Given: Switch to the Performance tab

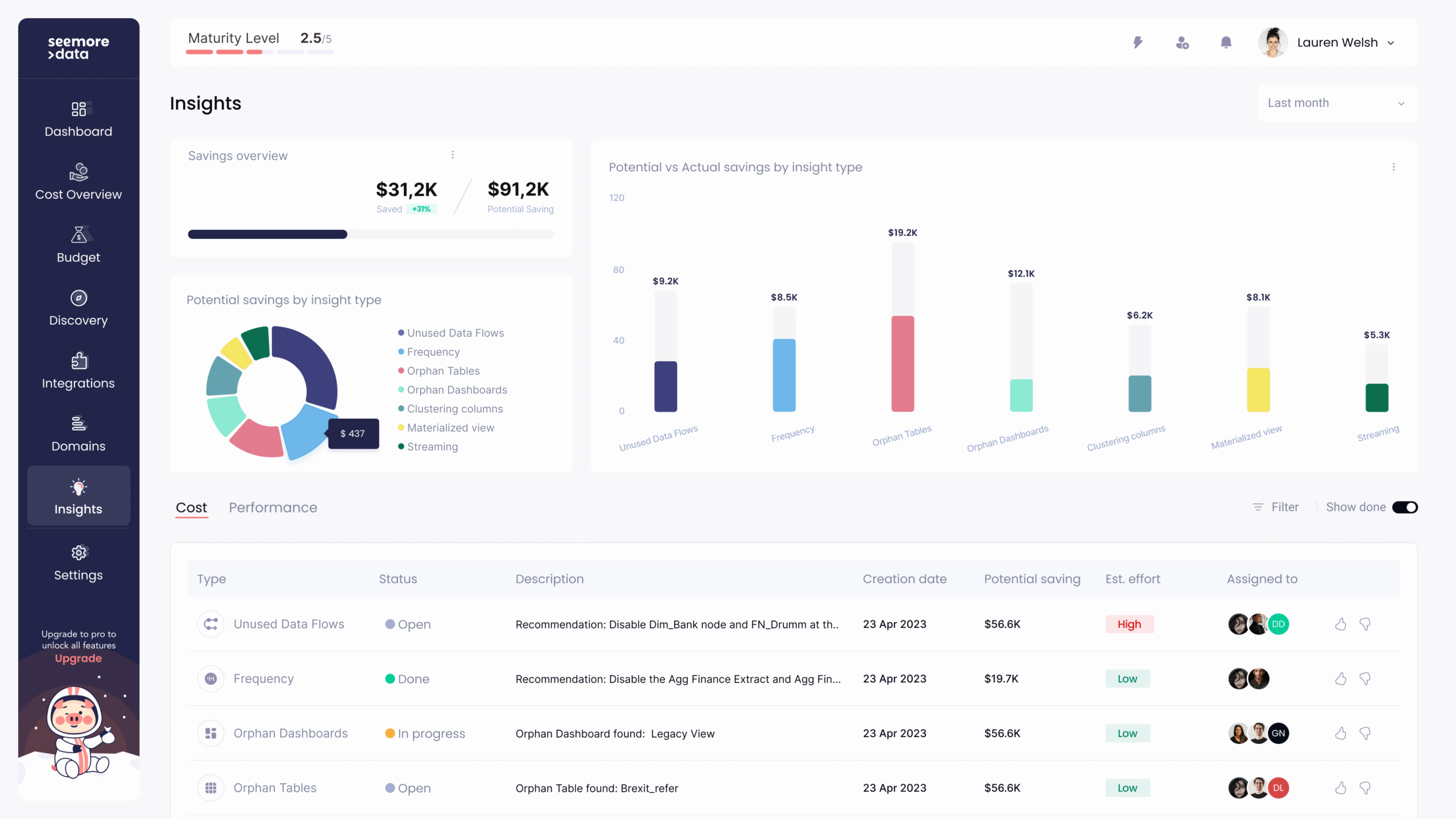Looking at the screenshot, I should (x=273, y=507).
